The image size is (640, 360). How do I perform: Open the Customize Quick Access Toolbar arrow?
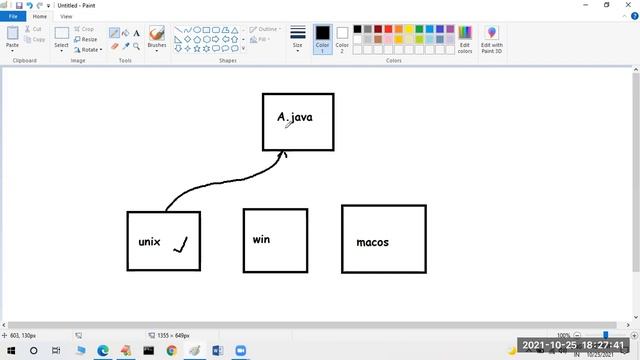49,6
